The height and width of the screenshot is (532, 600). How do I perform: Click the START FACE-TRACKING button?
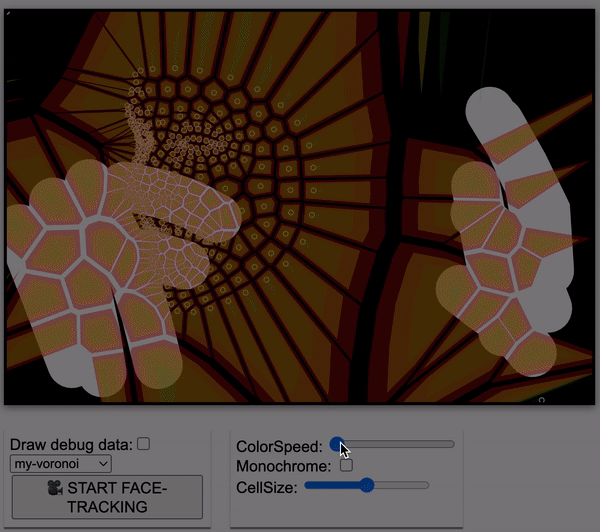[x=107, y=497]
